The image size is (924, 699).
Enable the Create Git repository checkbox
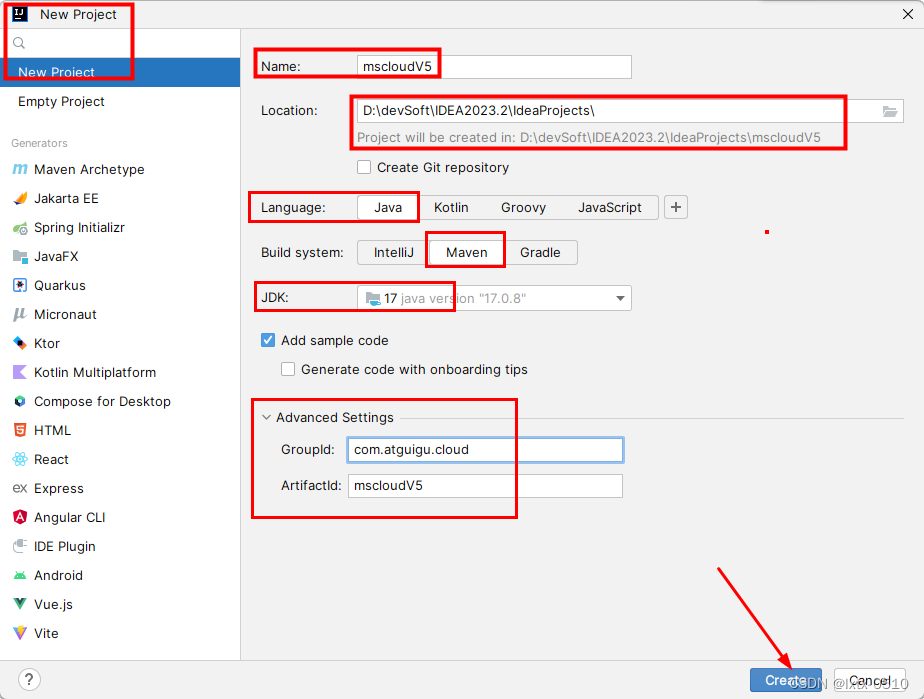point(364,167)
